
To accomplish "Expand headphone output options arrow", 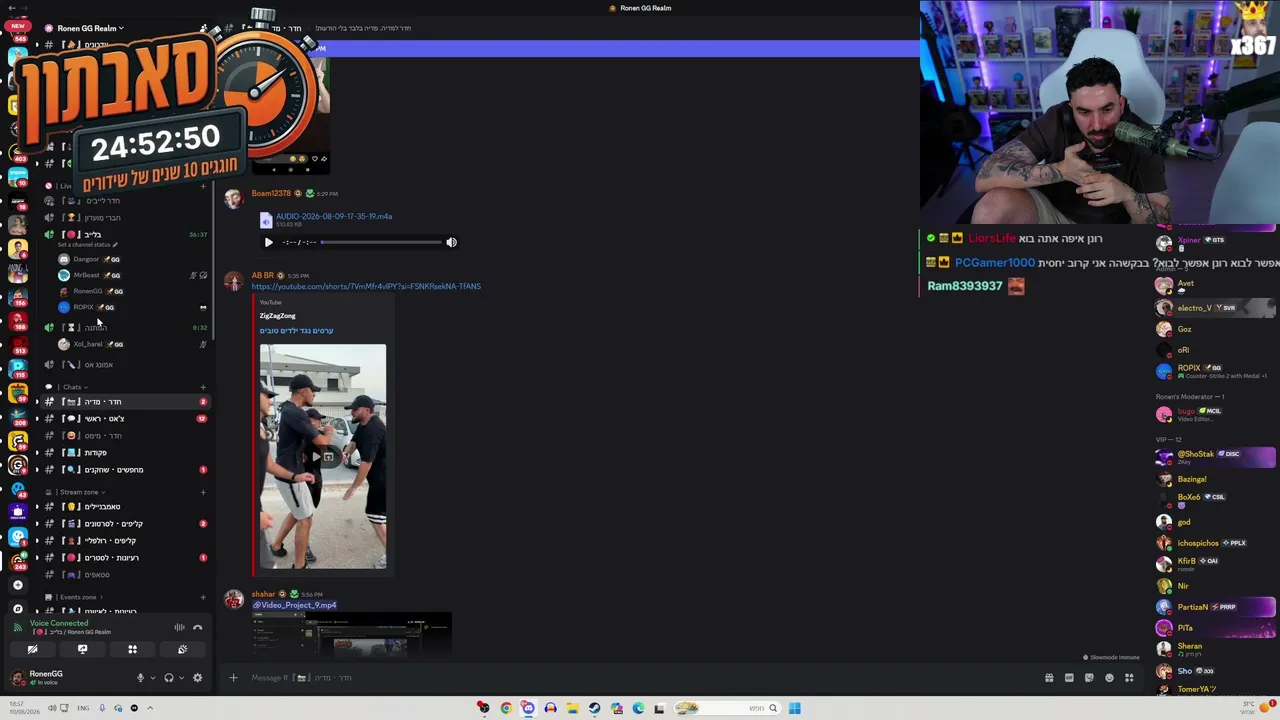I will click(x=181, y=678).
